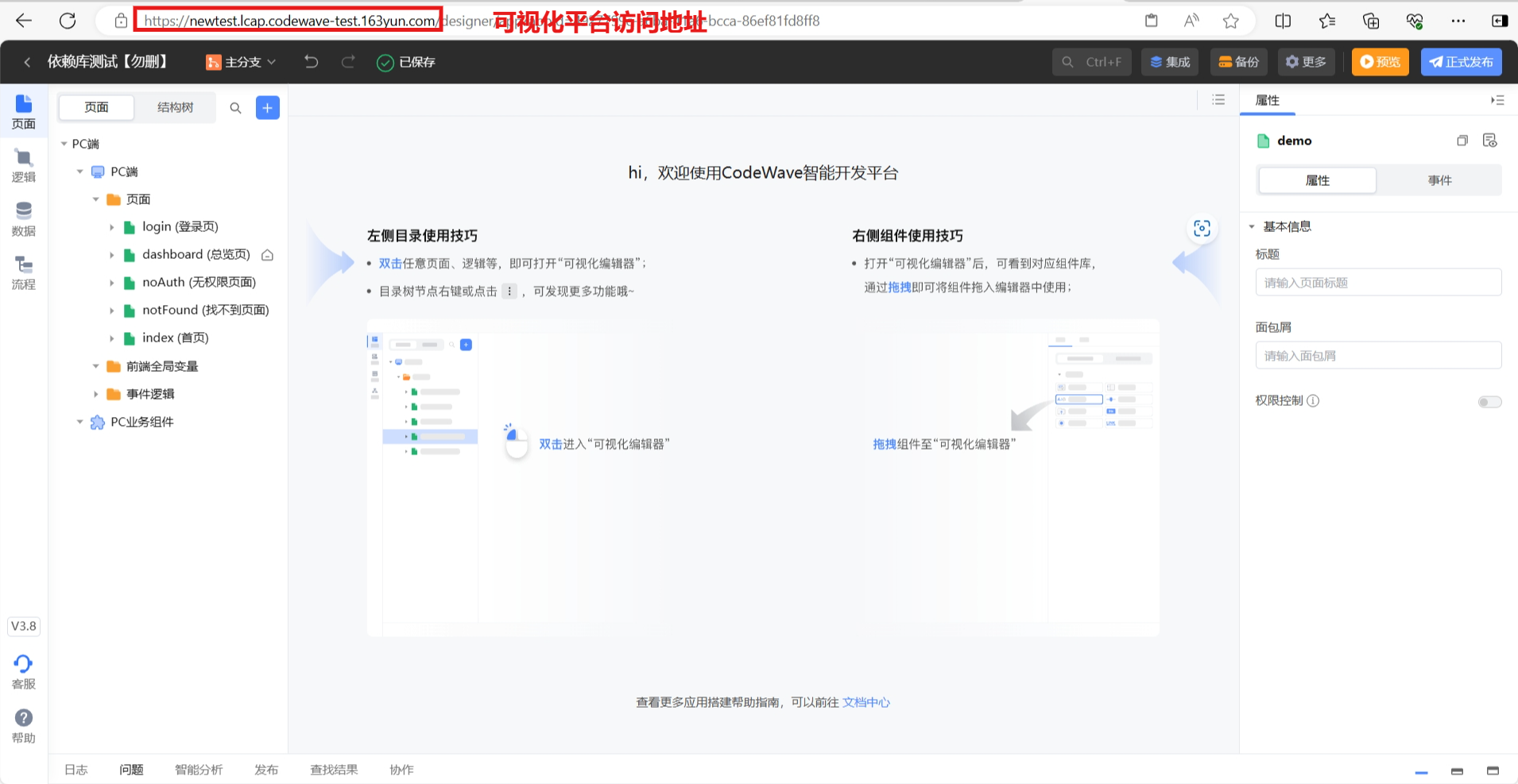The width and height of the screenshot is (1518, 784).
Task: Collapse the PC端 monitor node
Action: pos(79,172)
